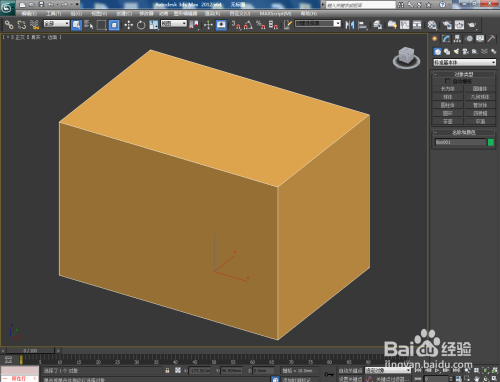Open the Views menu

click(99, 14)
